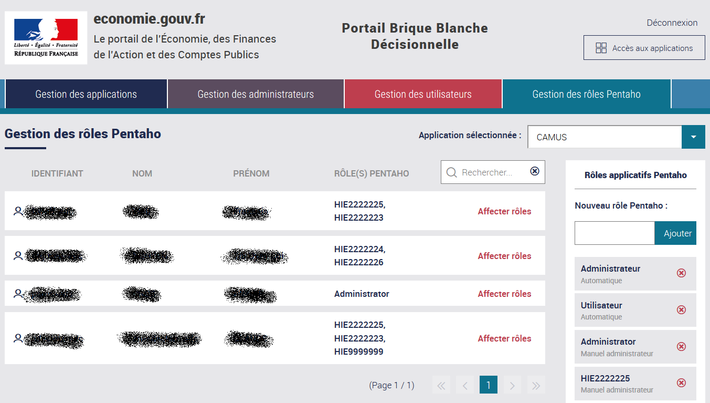The width and height of the screenshot is (710, 403).
Task: Delete the HIE2222225 role from the list
Action: (681, 383)
